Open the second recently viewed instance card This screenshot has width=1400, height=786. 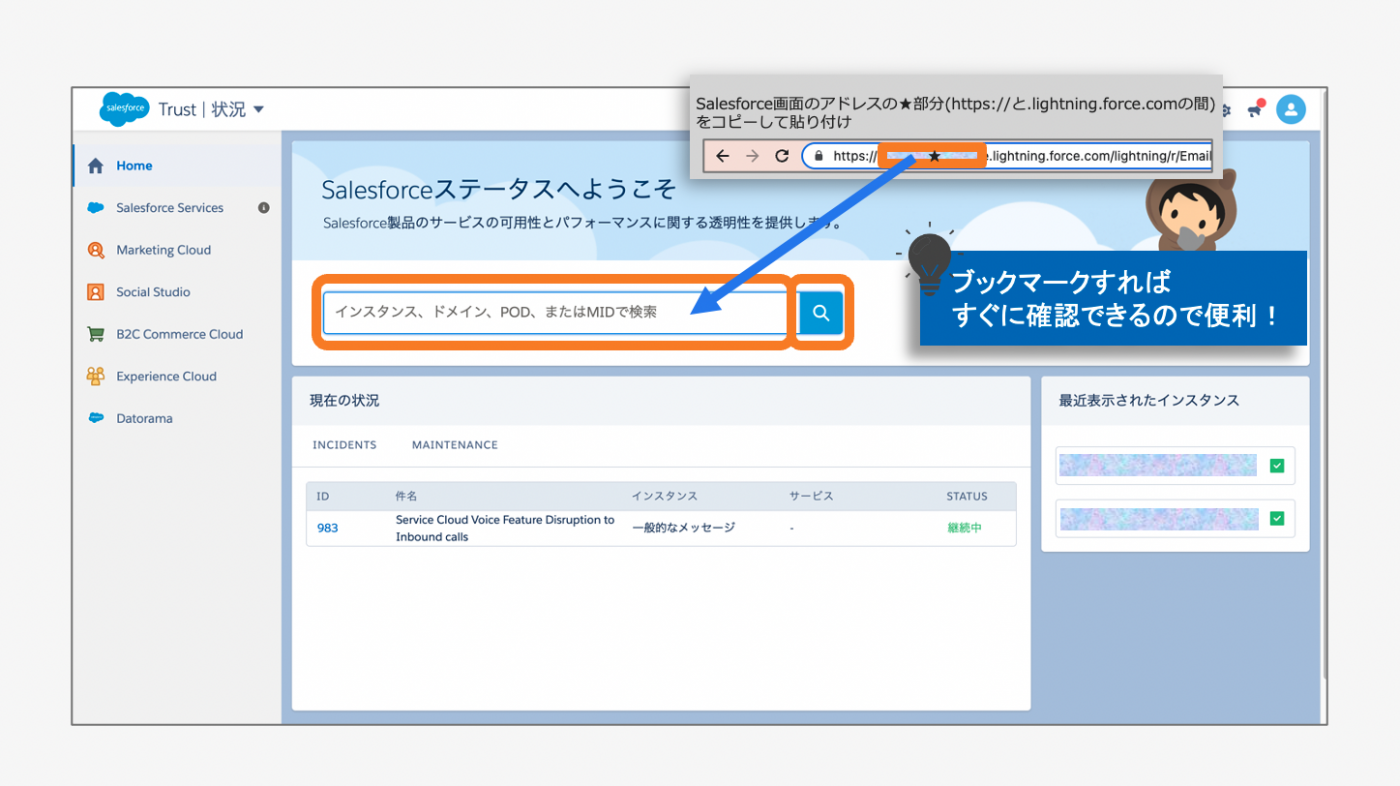click(1176, 519)
